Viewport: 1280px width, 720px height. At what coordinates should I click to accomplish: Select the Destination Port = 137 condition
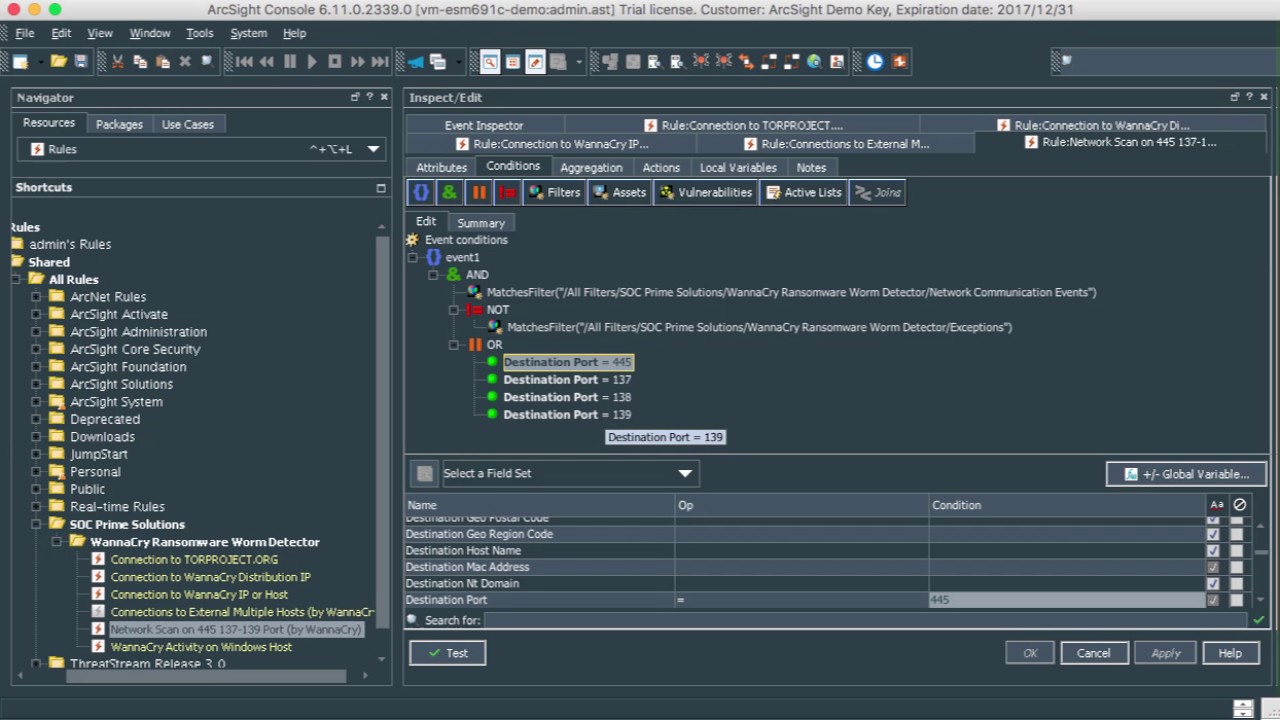point(567,380)
